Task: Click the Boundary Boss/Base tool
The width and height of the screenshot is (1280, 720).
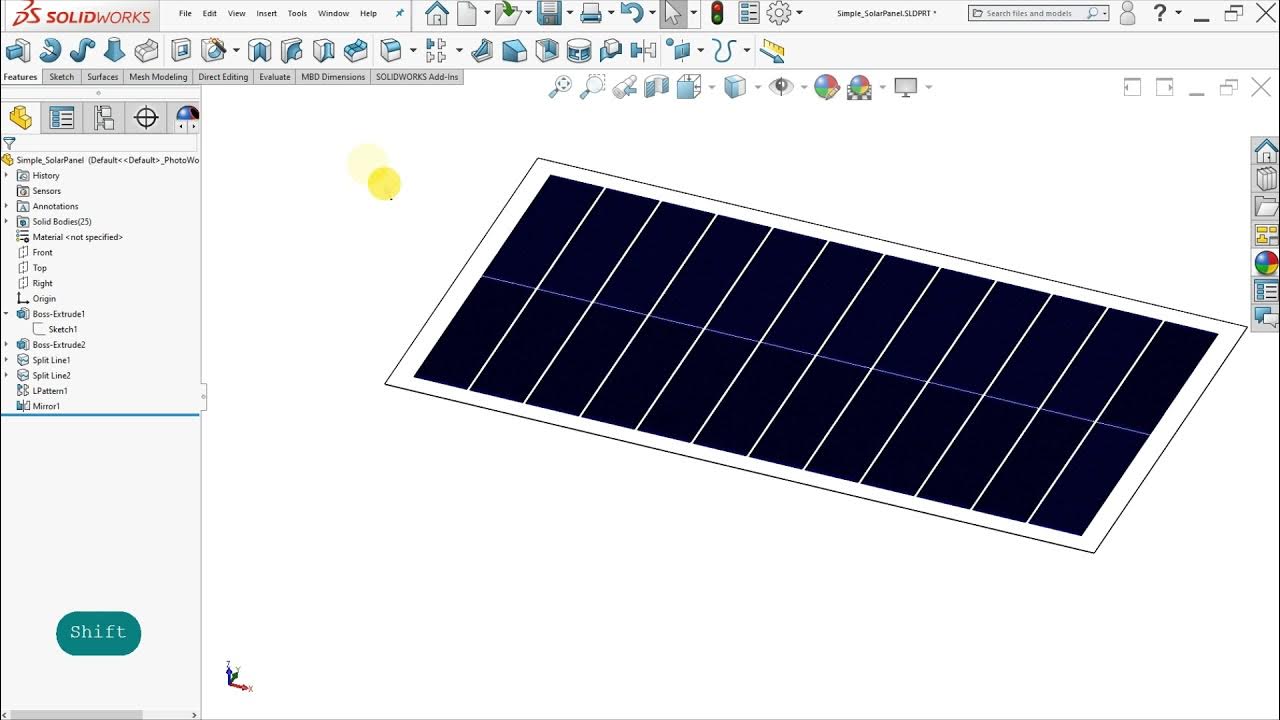Action: (146, 50)
